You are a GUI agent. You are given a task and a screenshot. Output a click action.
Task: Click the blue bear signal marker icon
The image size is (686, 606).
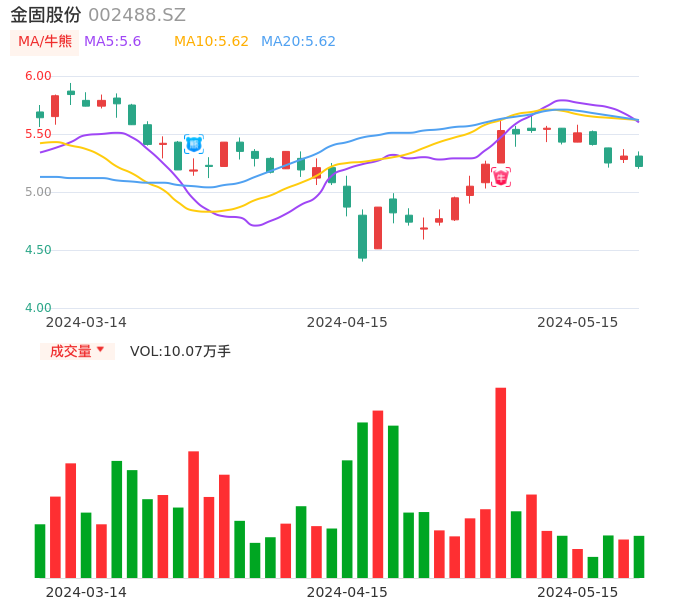point(193,144)
